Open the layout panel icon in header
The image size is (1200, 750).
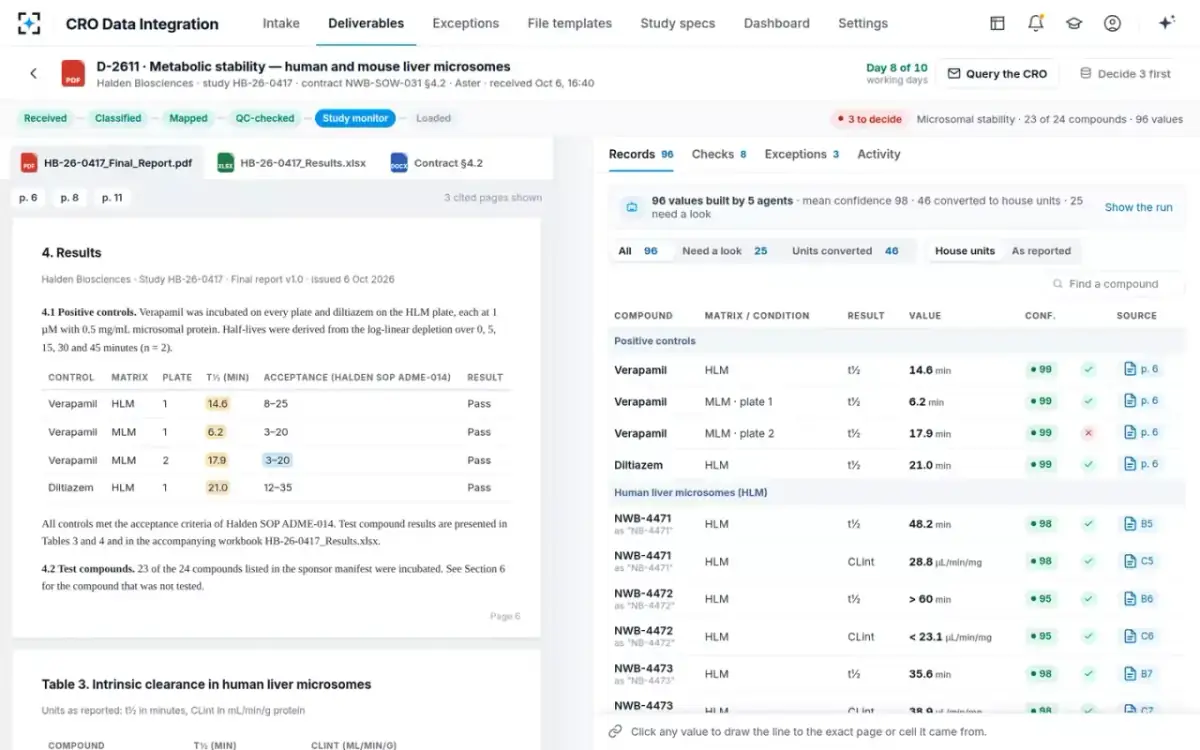click(x=997, y=23)
